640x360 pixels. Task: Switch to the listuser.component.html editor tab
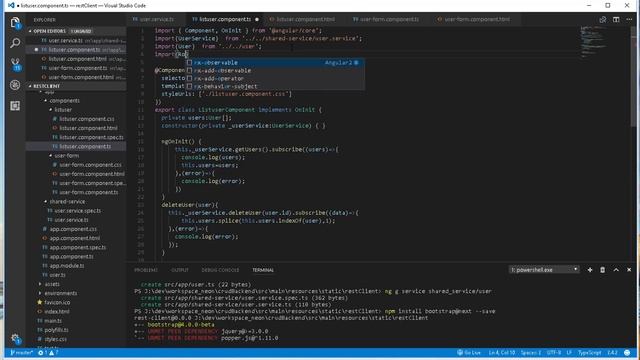tap(305, 19)
